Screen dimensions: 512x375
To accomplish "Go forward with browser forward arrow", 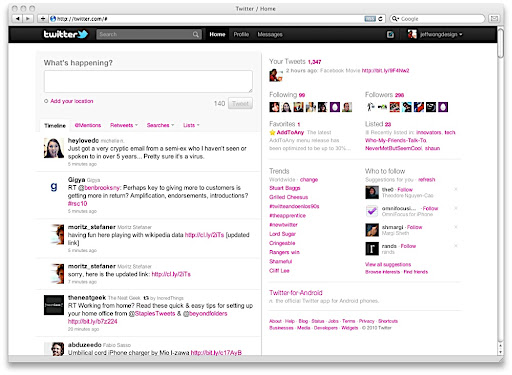I will 28,19.
